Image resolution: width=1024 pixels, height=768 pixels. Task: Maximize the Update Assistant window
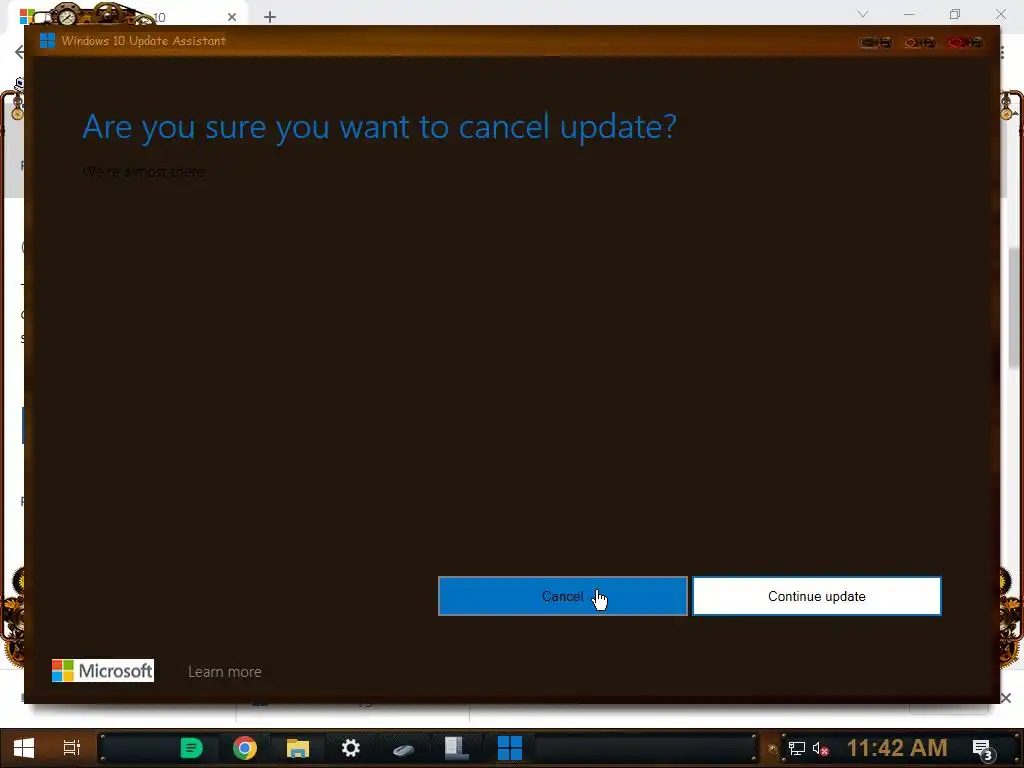pyautogui.click(x=920, y=42)
